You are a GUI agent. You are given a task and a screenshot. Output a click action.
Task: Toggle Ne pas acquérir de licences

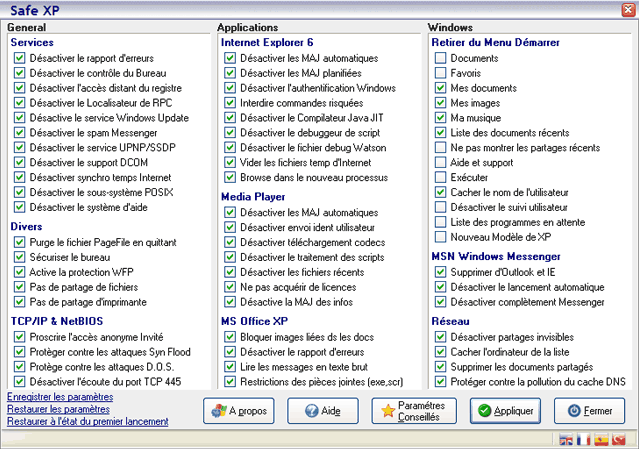tap(230, 287)
